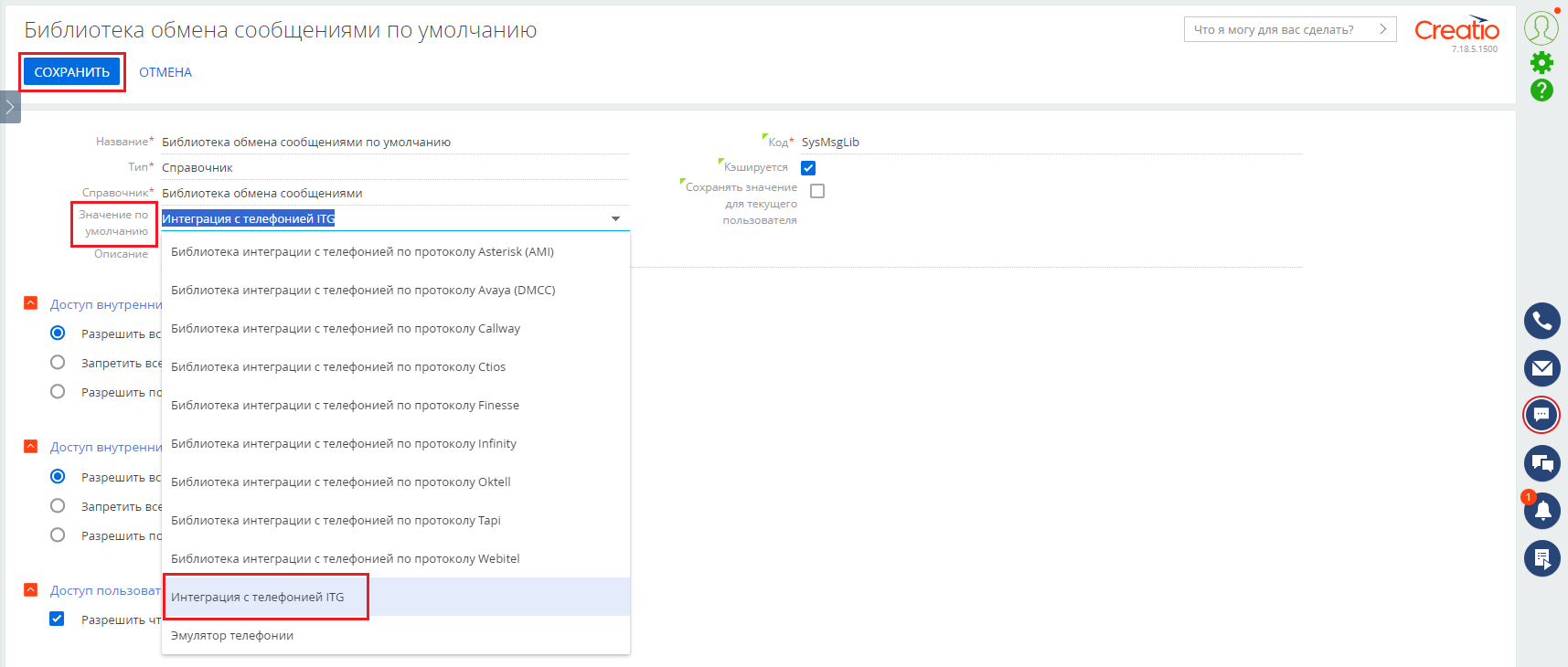This screenshot has height=667, width=1568.
Task: Toggle the Кэшируется checkbox
Action: 808,168
